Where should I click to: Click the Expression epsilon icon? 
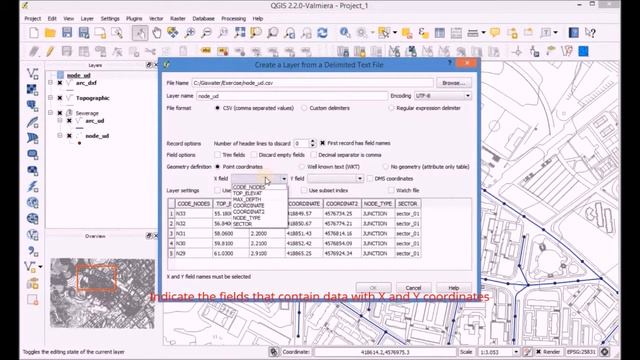(x=423, y=33)
